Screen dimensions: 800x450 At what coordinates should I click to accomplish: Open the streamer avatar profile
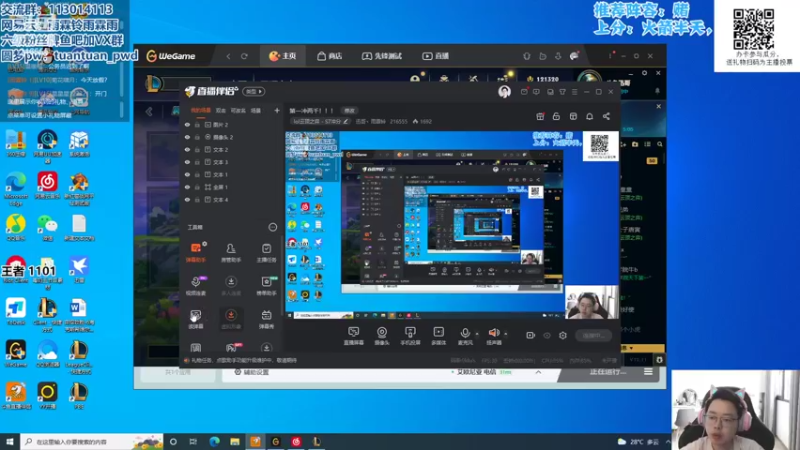tap(504, 92)
